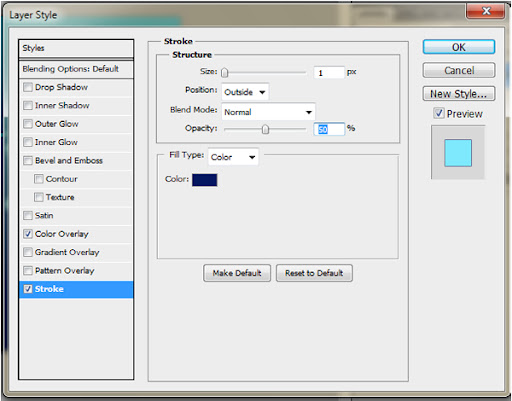Uncheck the Color Overlay checkbox
512x401 pixels.
tap(28, 234)
